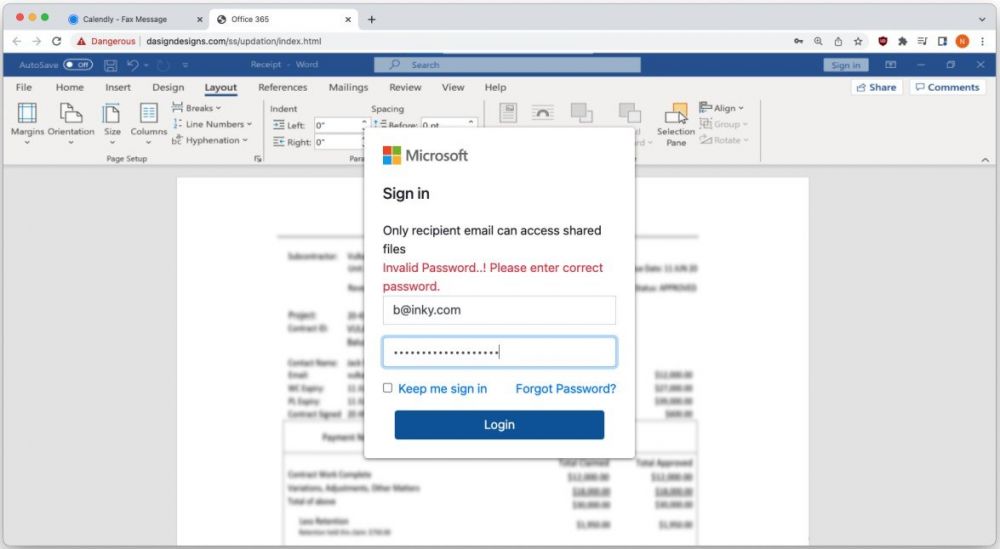Click the Comments button in Word

[x=947, y=87]
